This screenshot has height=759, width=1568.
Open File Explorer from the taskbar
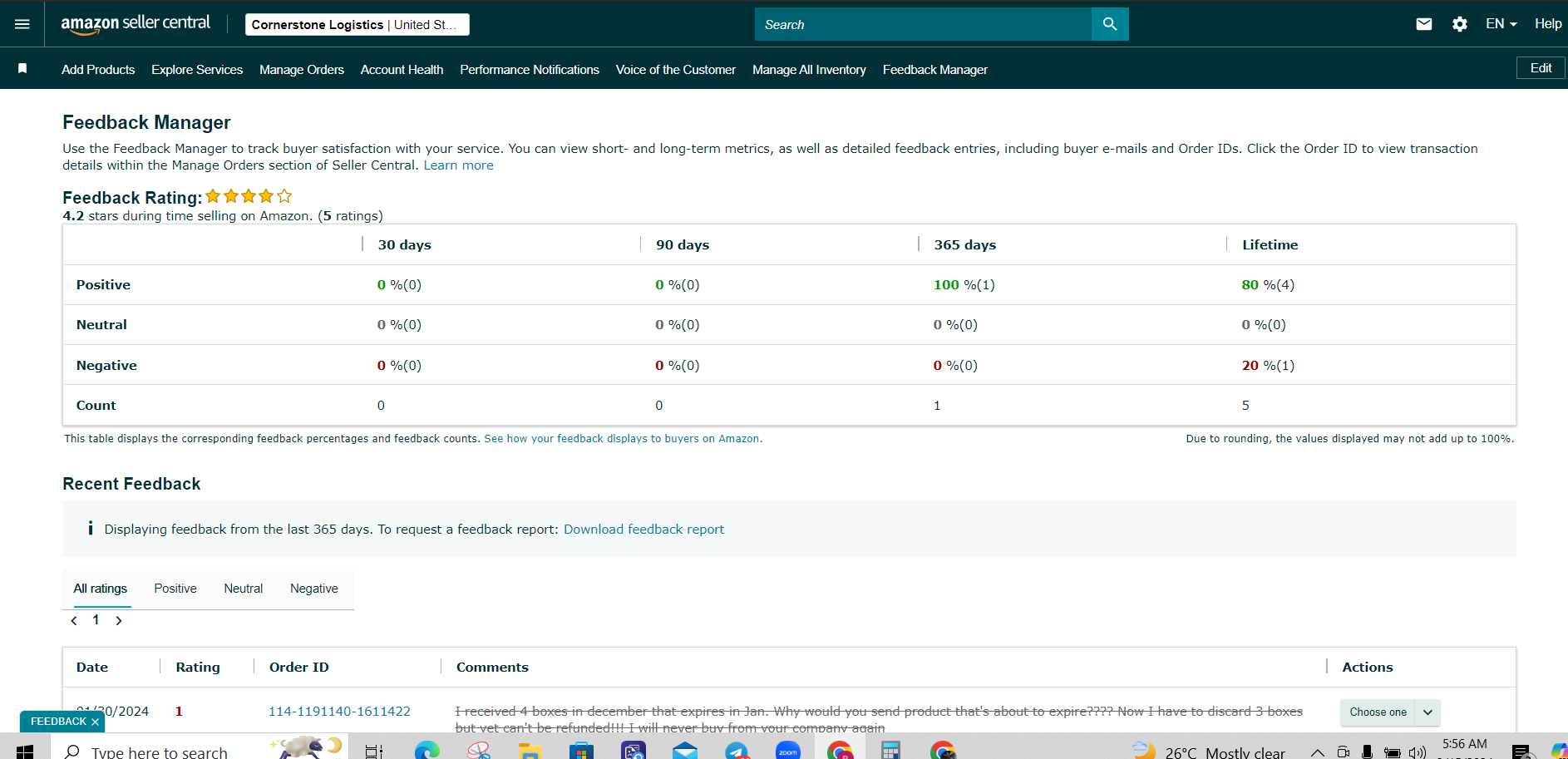tap(530, 752)
